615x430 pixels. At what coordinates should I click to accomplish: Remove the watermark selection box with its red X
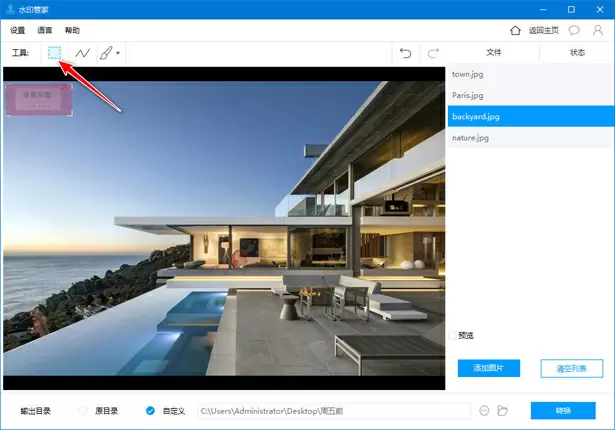pyautogui.click(x=65, y=87)
